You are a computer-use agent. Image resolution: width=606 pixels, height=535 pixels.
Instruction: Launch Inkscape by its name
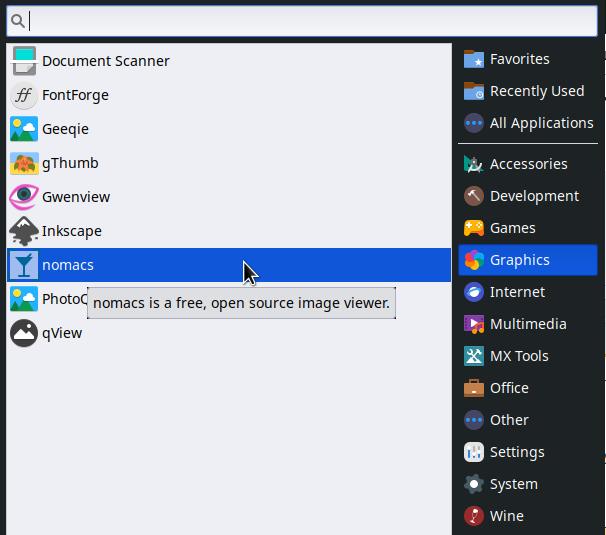[x=72, y=231]
